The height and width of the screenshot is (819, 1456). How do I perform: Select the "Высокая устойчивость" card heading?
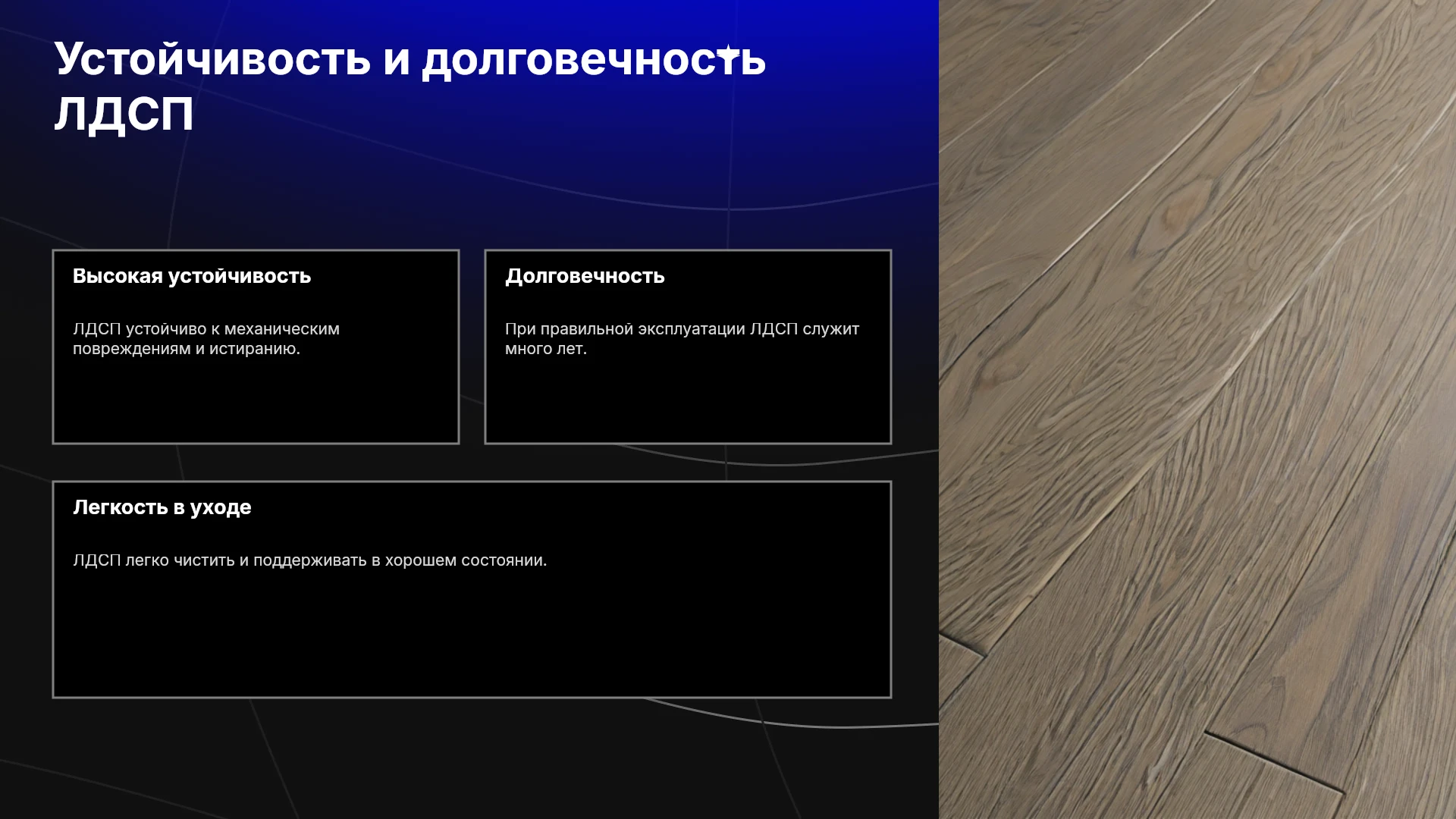(x=192, y=276)
